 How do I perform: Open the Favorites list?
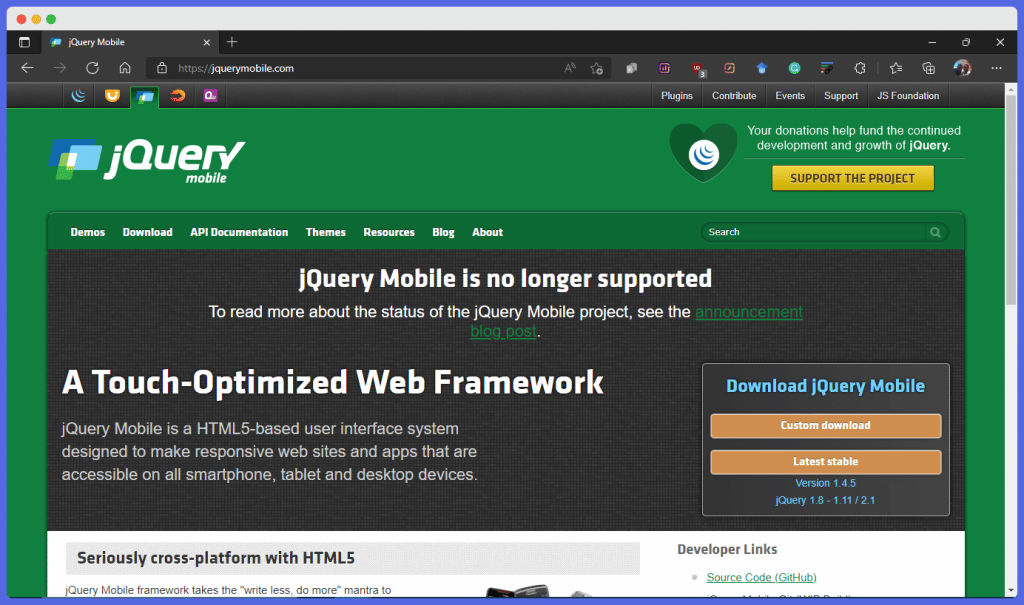click(x=896, y=68)
